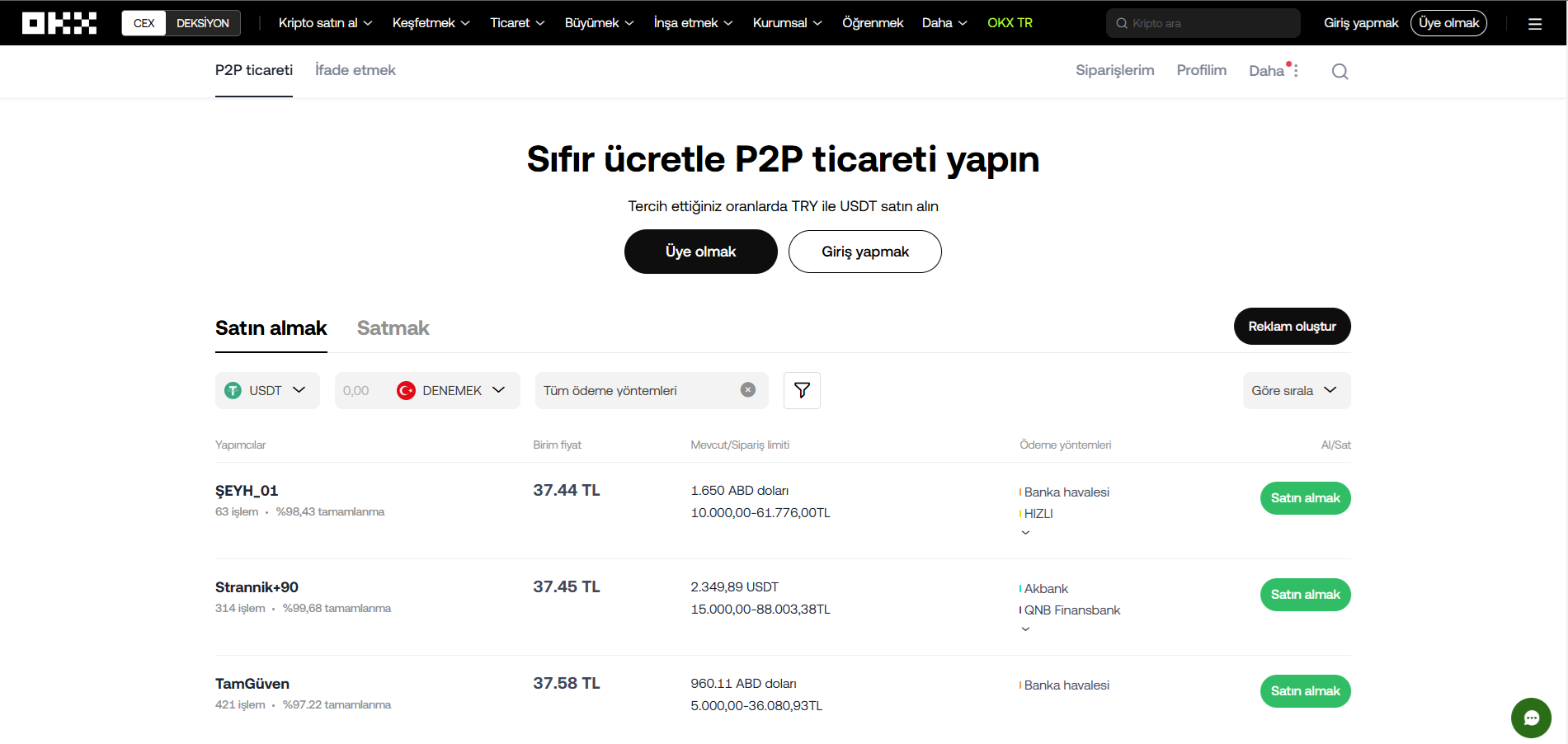This screenshot has width=1568, height=744.
Task: Open the advanced filter icon next to payment methods
Action: point(801,389)
